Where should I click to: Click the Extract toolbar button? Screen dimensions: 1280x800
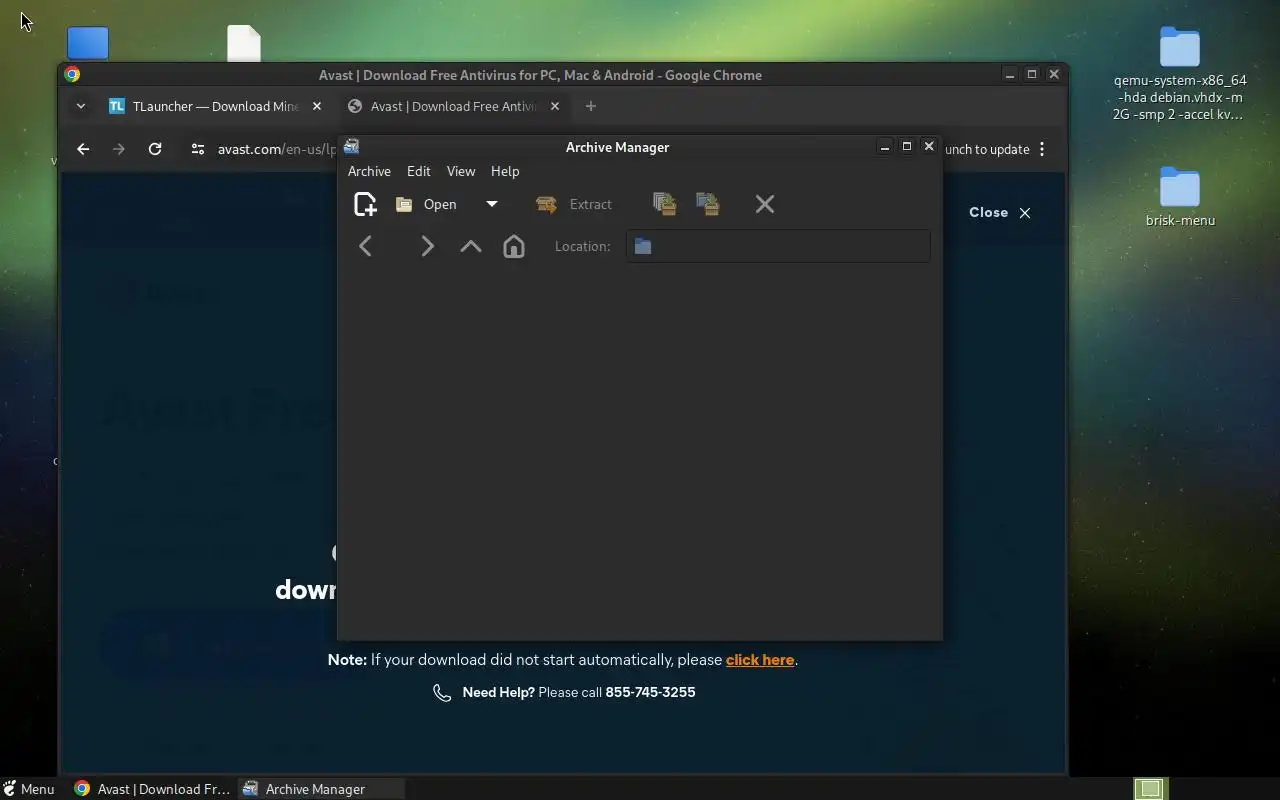(x=574, y=204)
